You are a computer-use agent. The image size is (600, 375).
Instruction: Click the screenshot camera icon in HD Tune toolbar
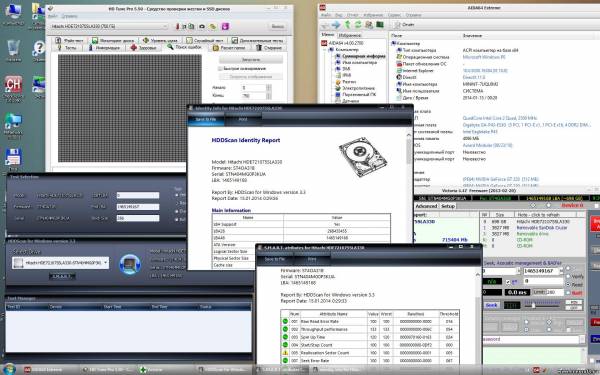point(202,26)
